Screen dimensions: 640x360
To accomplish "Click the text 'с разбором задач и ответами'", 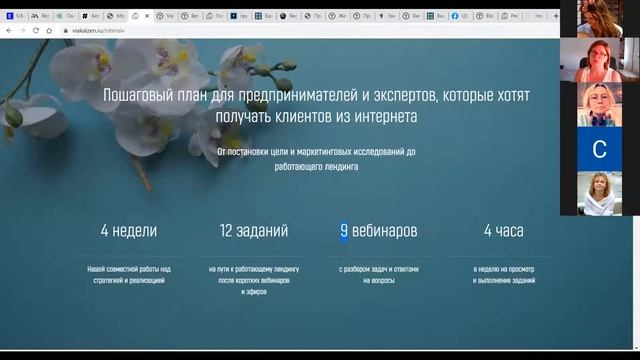I will pyautogui.click(x=379, y=275).
